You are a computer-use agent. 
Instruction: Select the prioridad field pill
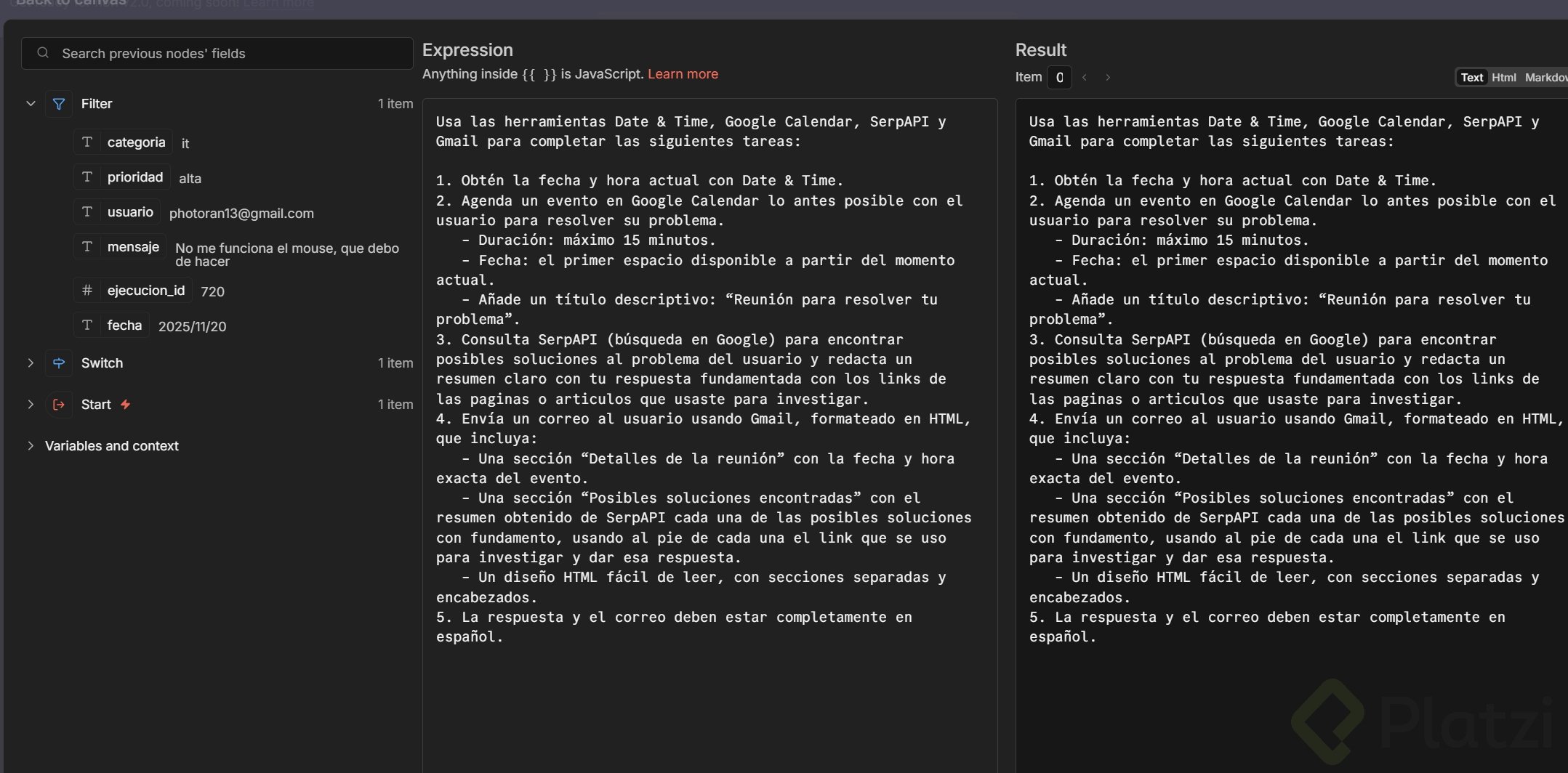point(122,177)
